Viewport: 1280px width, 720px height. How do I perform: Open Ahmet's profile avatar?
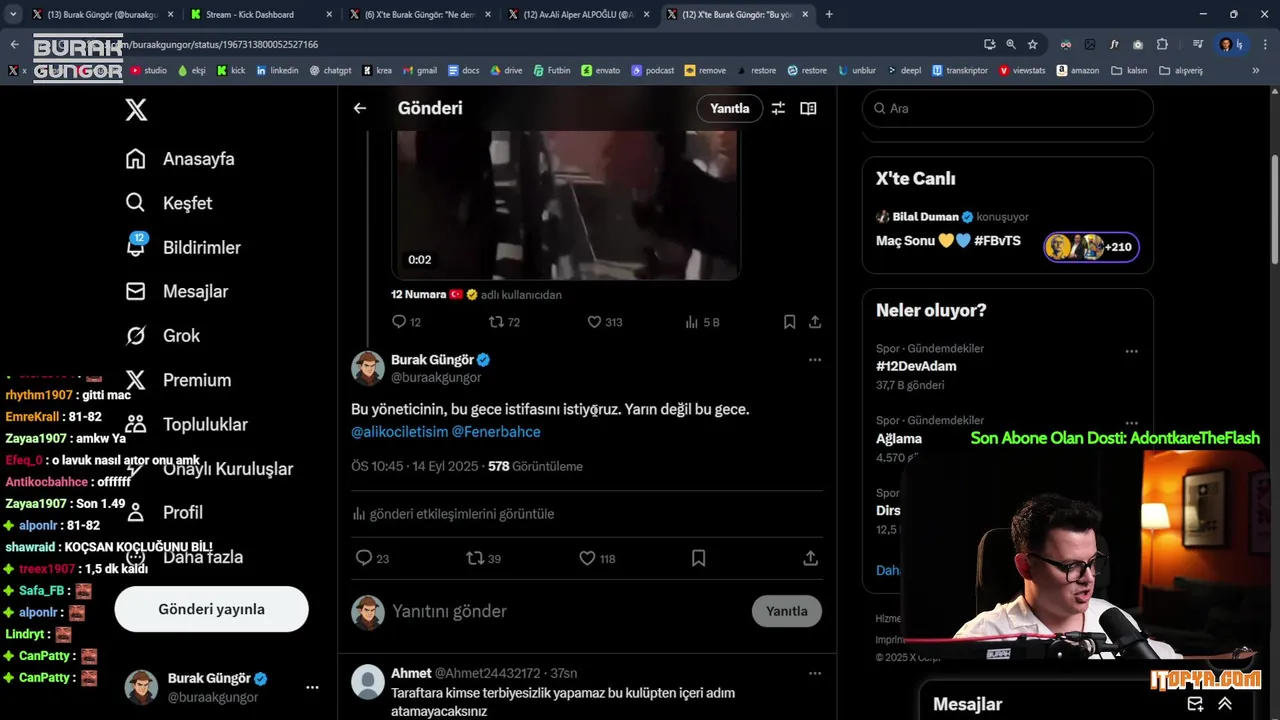pyautogui.click(x=368, y=682)
